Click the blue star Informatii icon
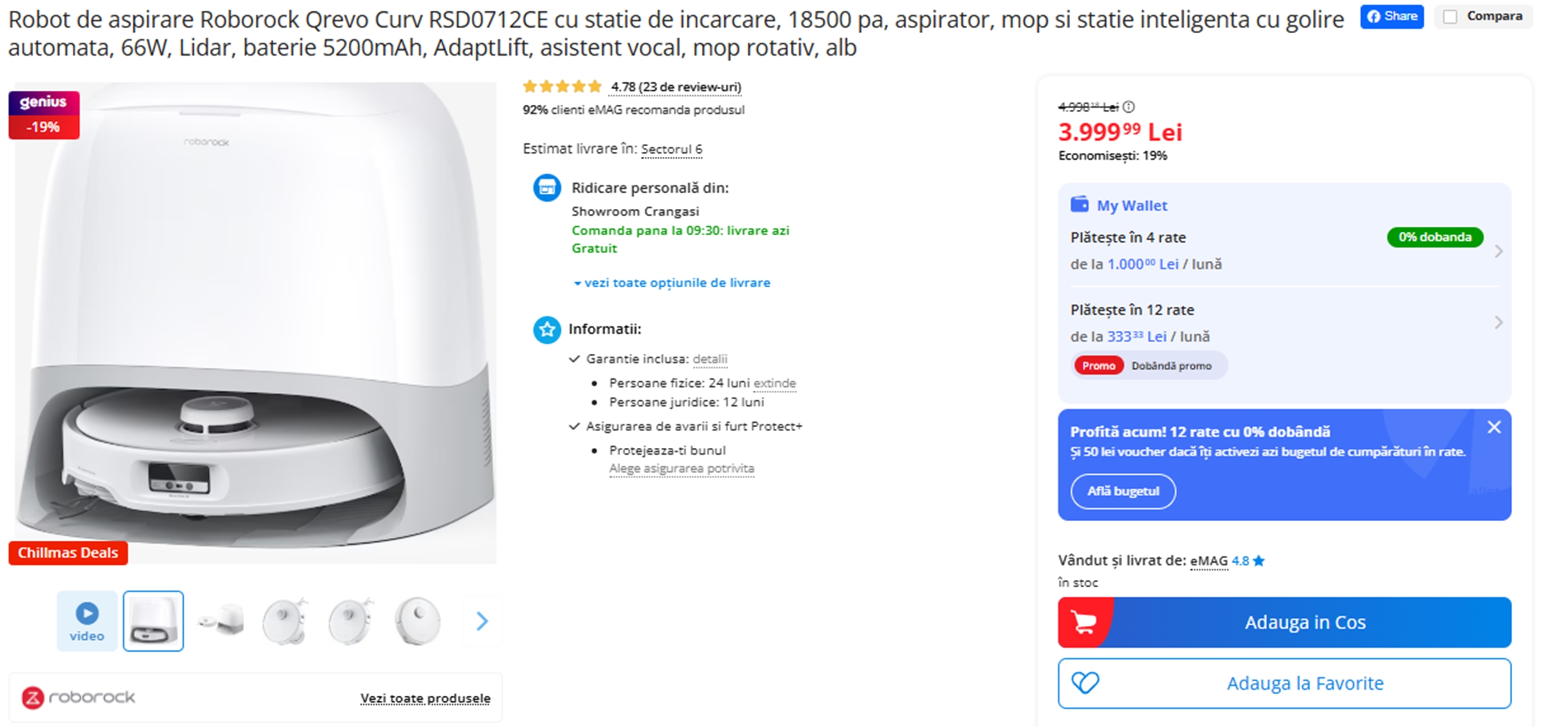 [546, 329]
